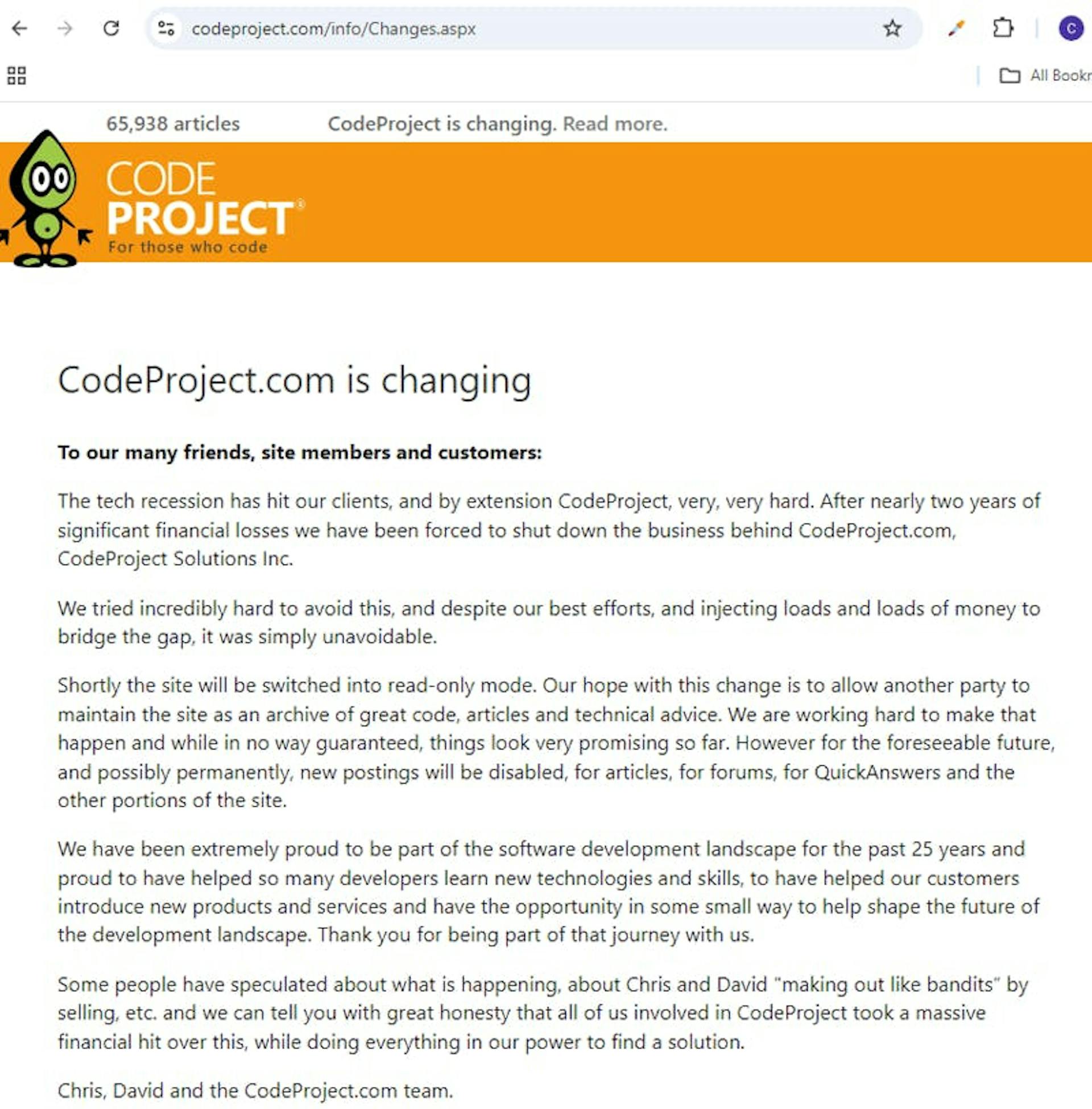Click the Read more link
Viewport: 1092px width, 1109px height.
tap(614, 124)
